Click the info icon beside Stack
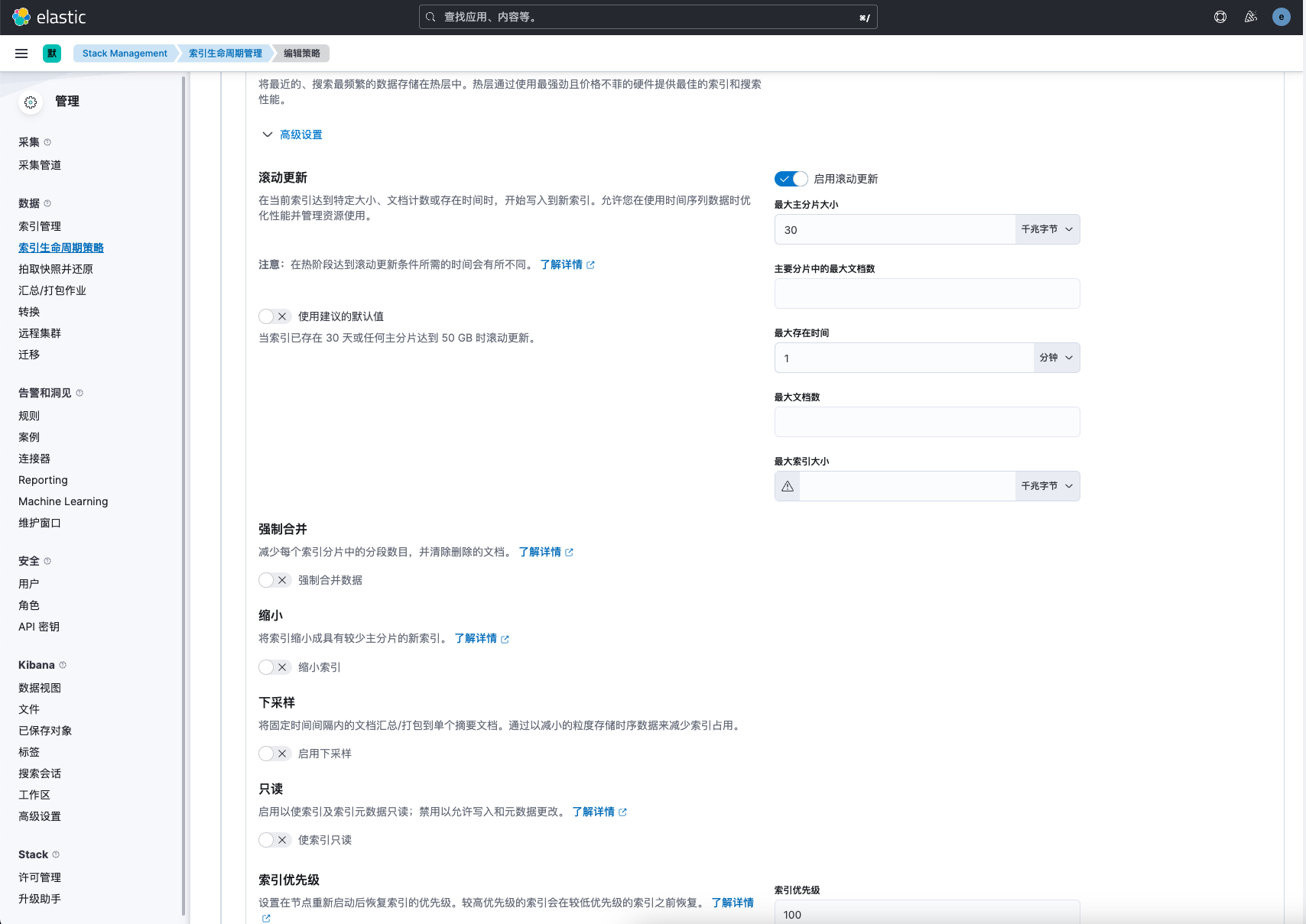This screenshot has width=1306, height=924. pos(56,854)
